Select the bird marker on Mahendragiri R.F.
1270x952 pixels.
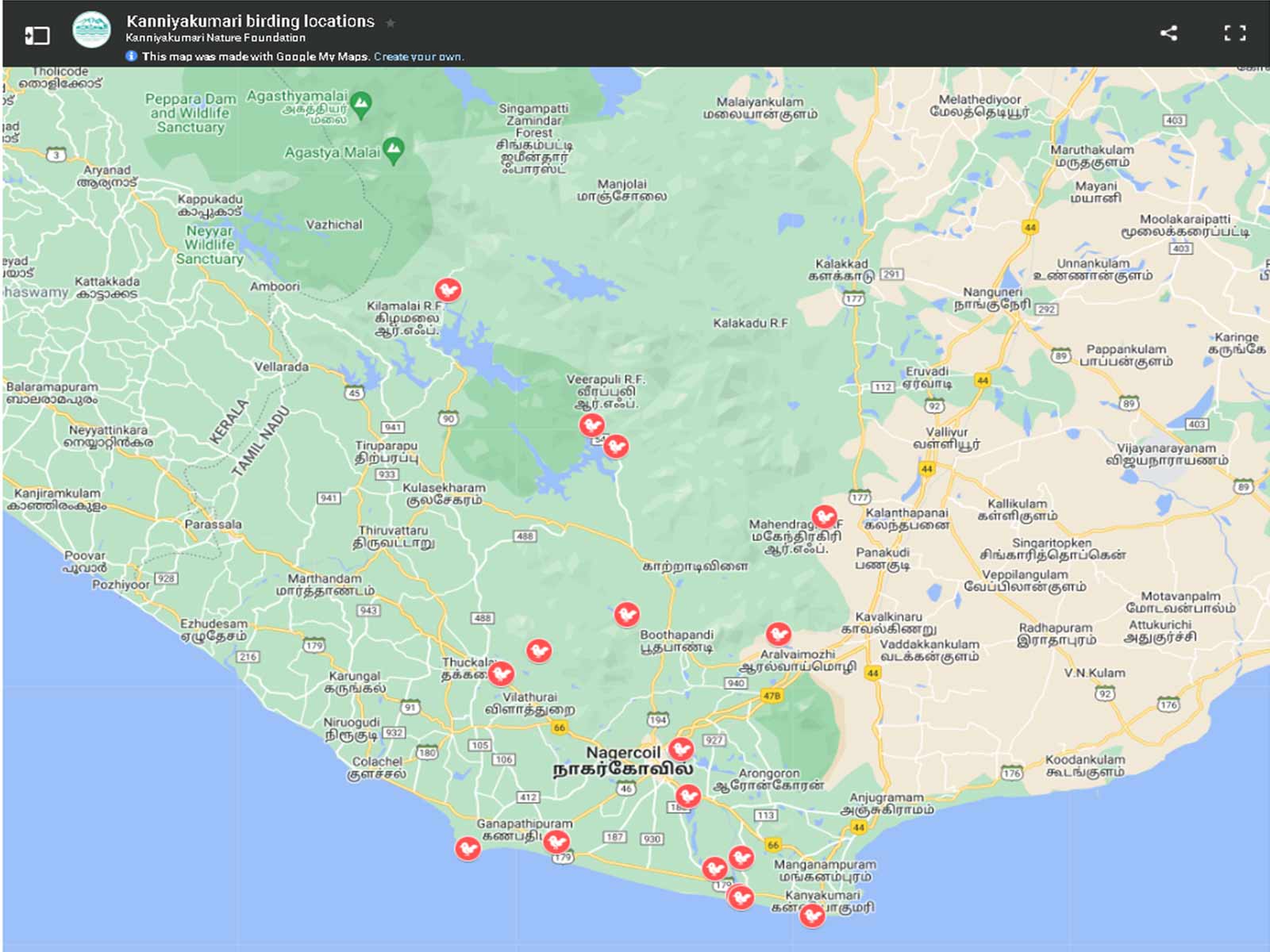point(825,517)
